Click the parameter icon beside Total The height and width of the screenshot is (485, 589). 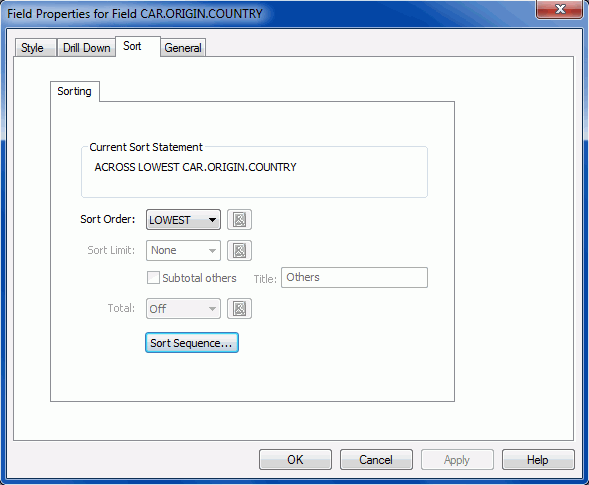tap(239, 308)
